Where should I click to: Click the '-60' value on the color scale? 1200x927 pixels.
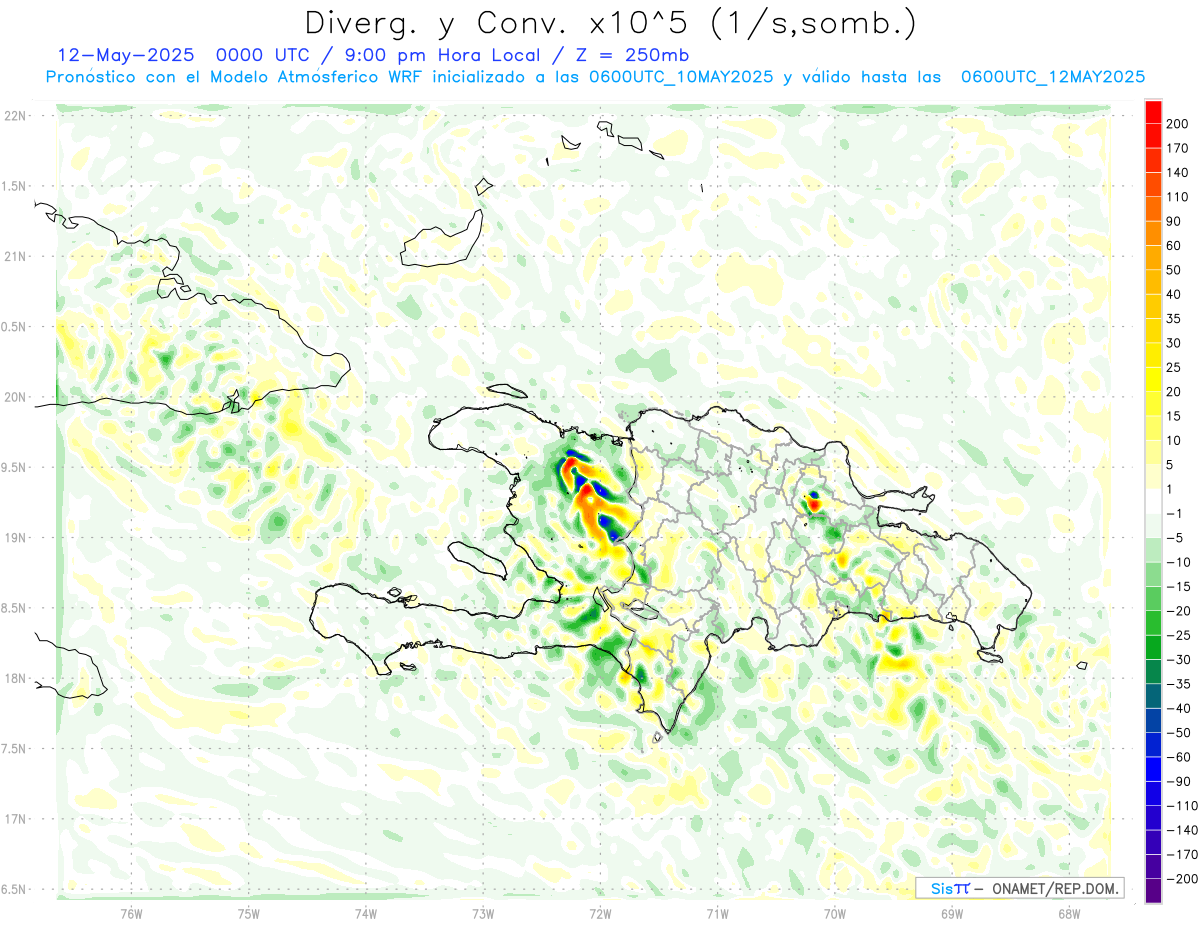[x=1178, y=757]
